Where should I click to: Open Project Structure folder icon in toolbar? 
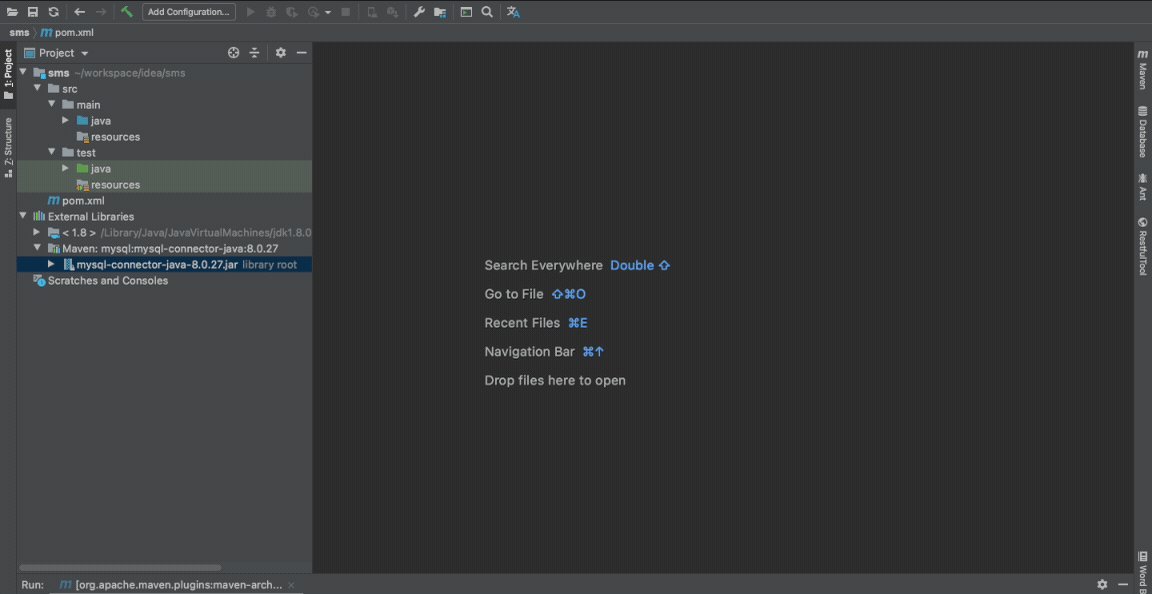[440, 12]
